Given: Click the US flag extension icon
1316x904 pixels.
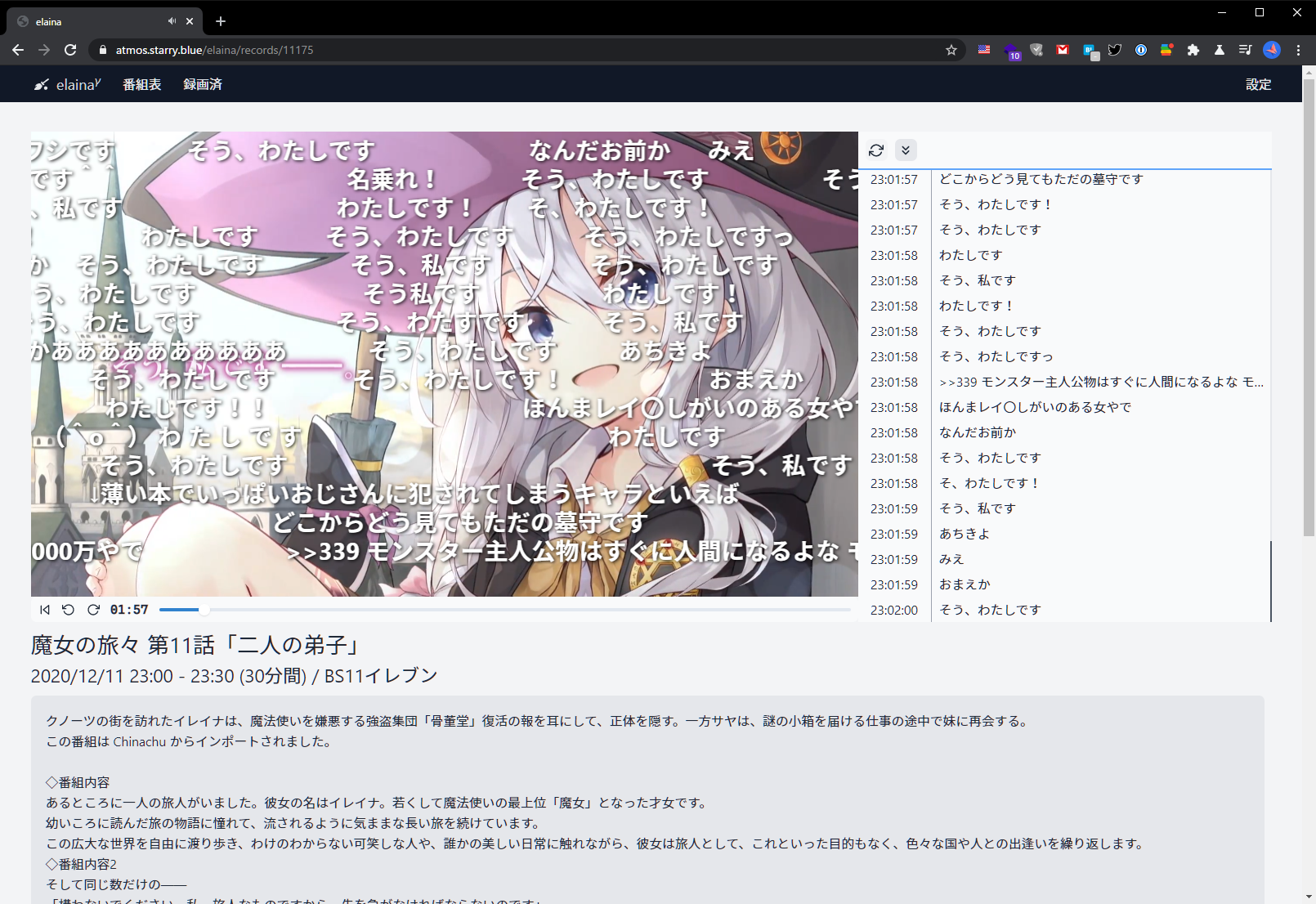Looking at the screenshot, I should pos(984,50).
